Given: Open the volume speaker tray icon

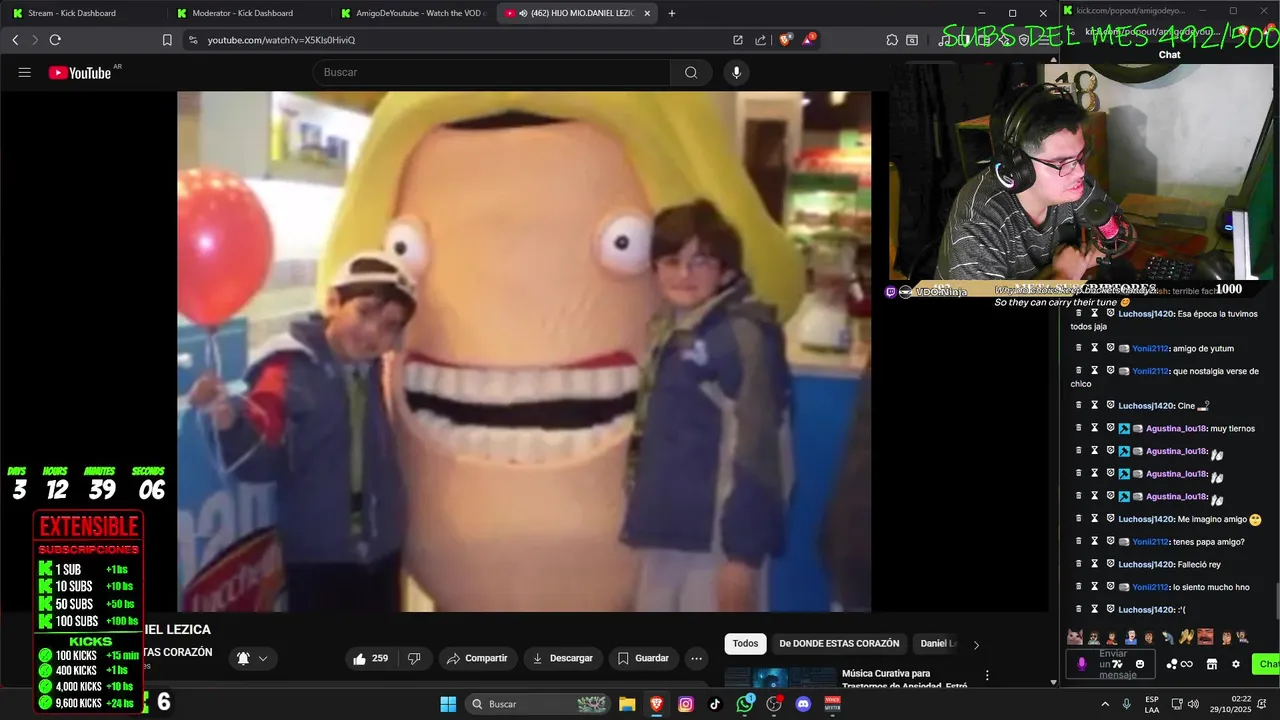Looking at the screenshot, I should (1195, 704).
